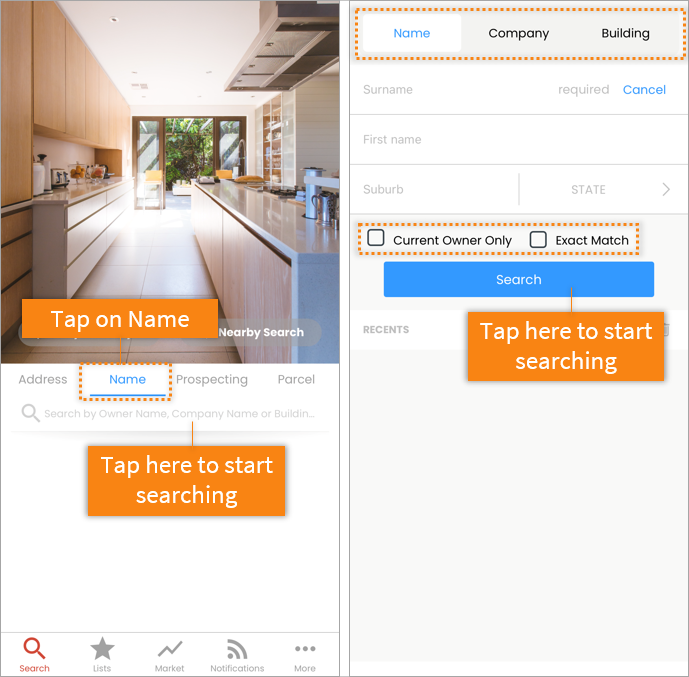Select the Prospecting search tab
Image resolution: width=689 pixels, height=677 pixels.
(212, 380)
